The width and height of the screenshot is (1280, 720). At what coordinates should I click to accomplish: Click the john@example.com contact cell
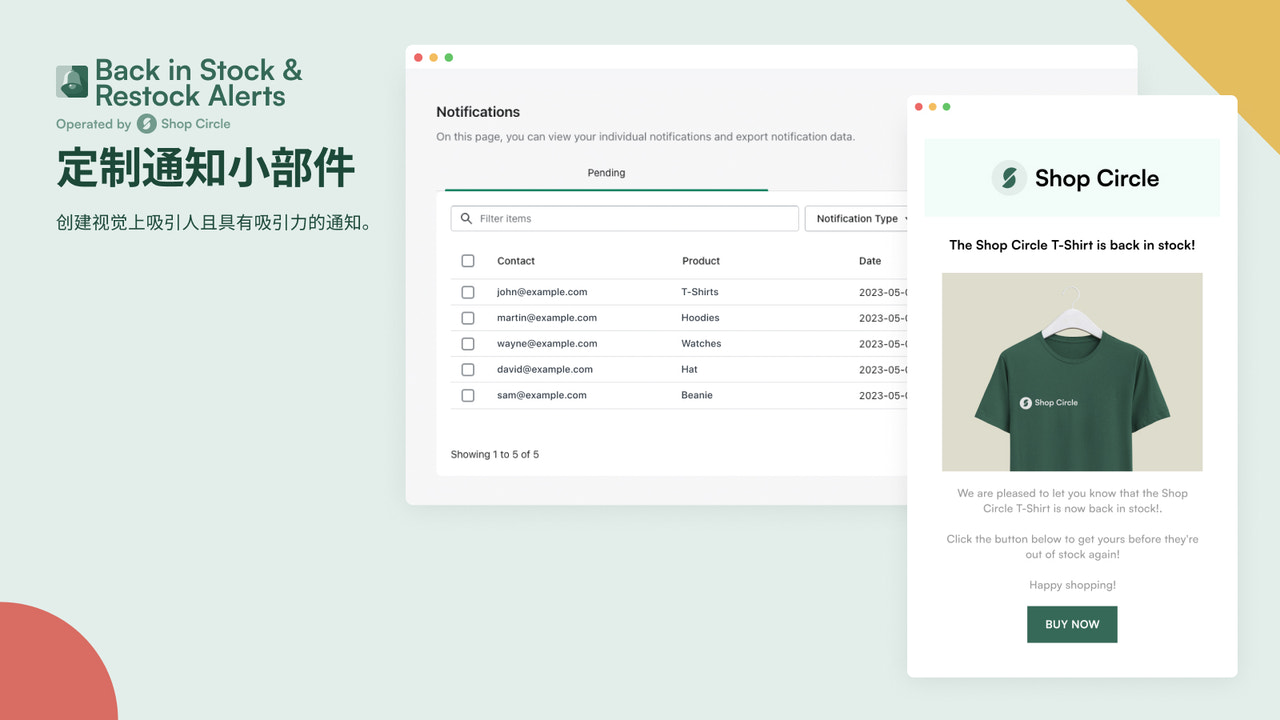tap(542, 292)
